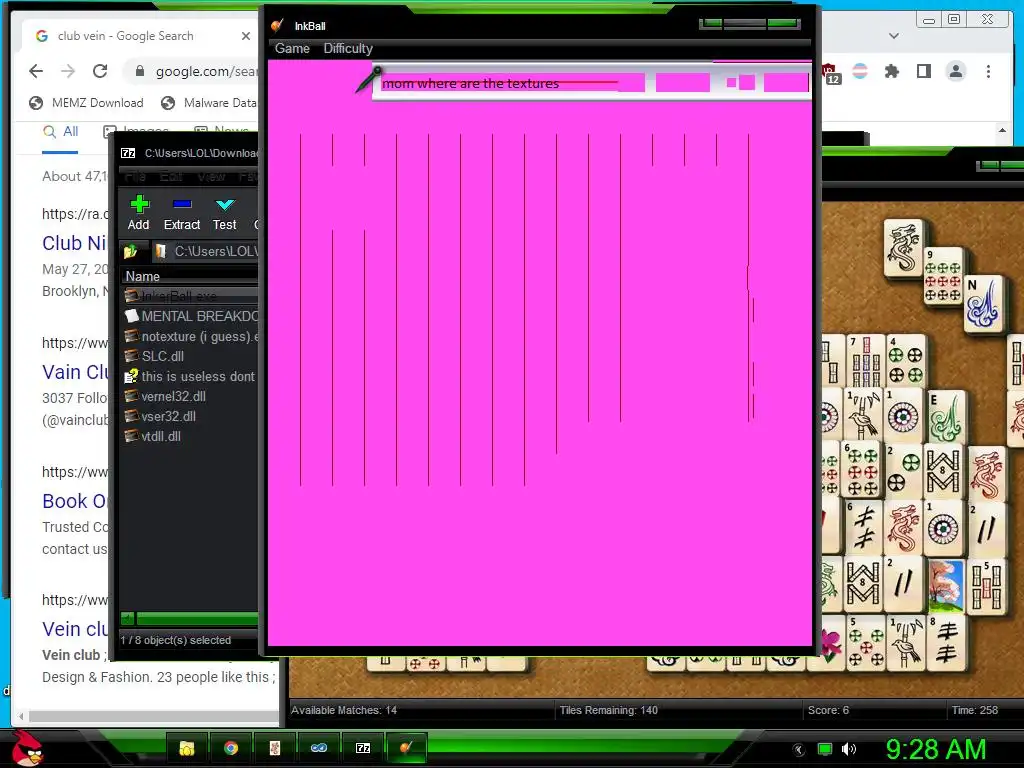Open the Difficulty menu in InkBall
Screen dimensions: 1024x768
pos(348,48)
